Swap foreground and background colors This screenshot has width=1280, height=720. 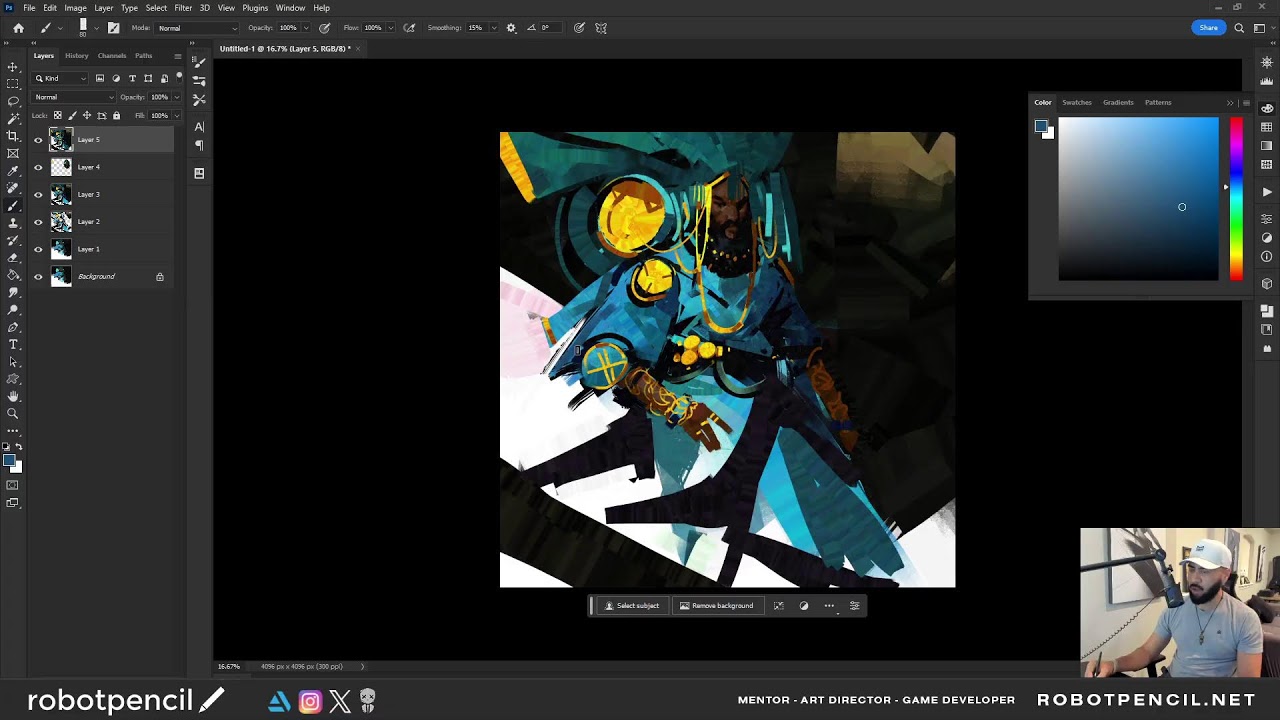pos(18,447)
